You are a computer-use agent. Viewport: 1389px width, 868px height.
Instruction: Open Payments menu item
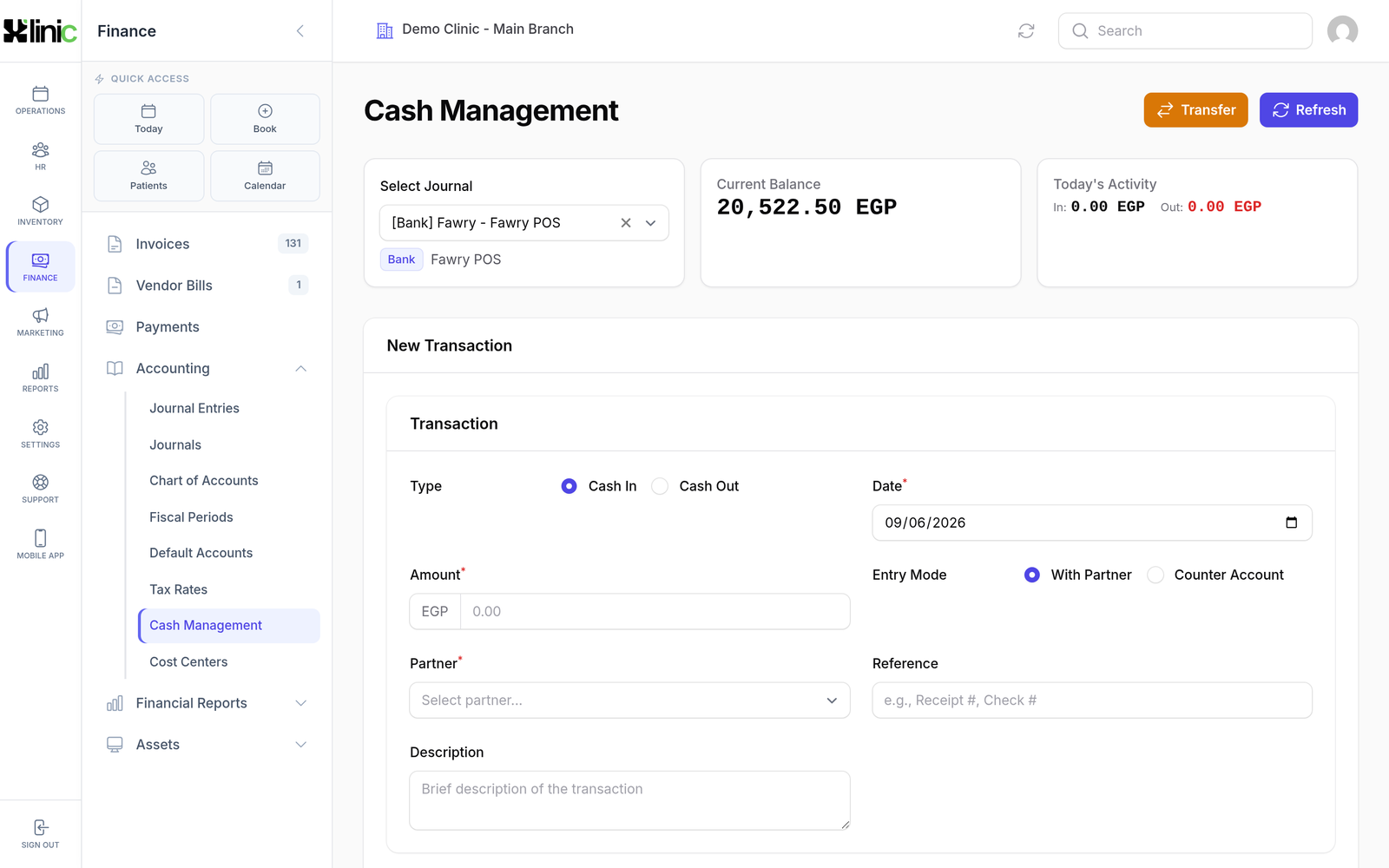click(207, 327)
